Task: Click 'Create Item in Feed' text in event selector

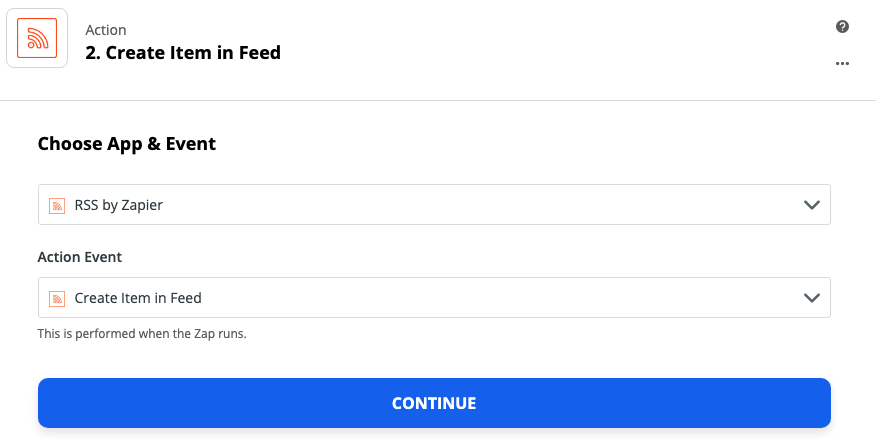Action: [138, 298]
